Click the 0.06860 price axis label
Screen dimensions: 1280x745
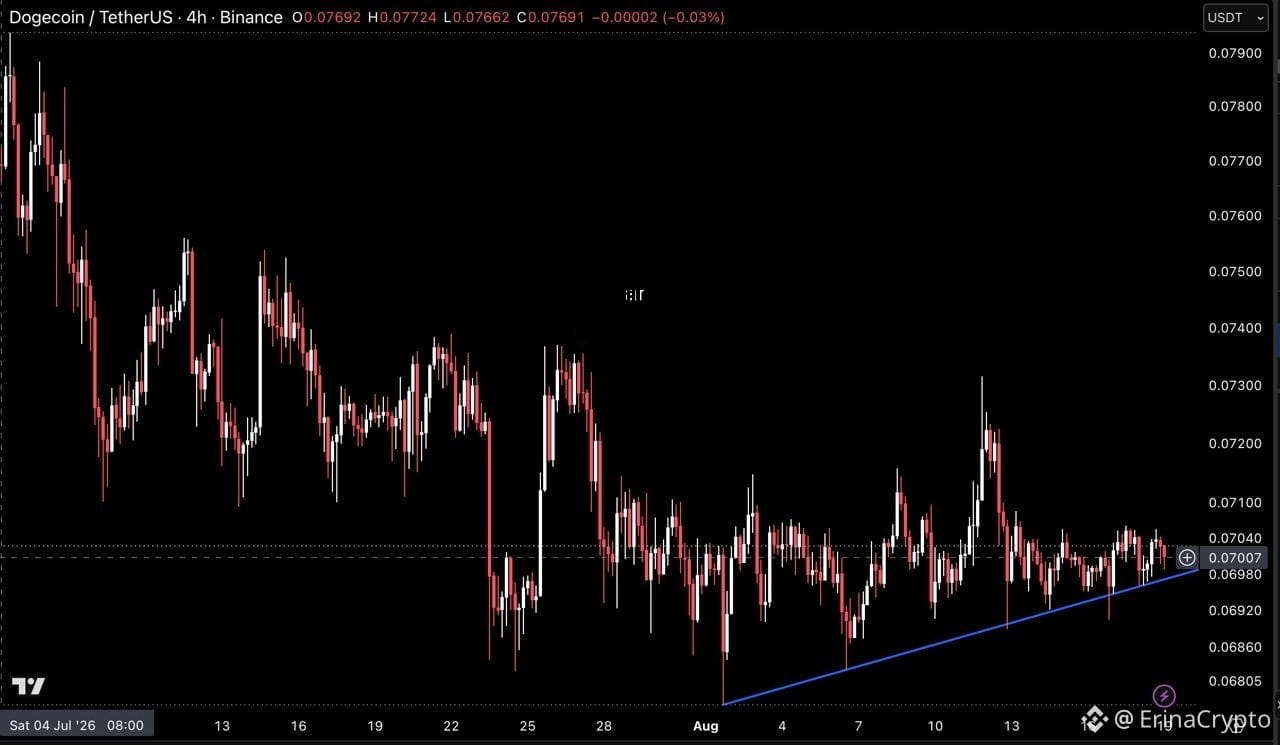coord(1236,647)
